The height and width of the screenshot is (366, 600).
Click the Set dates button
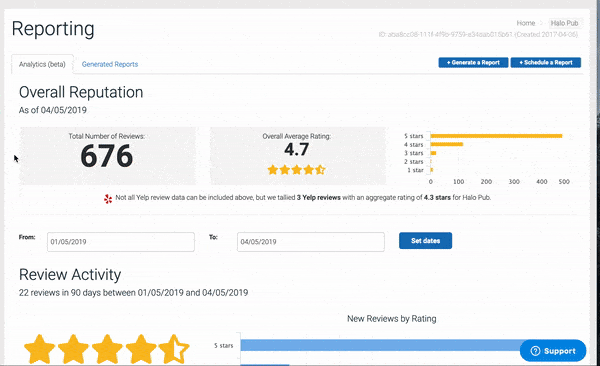(x=426, y=240)
